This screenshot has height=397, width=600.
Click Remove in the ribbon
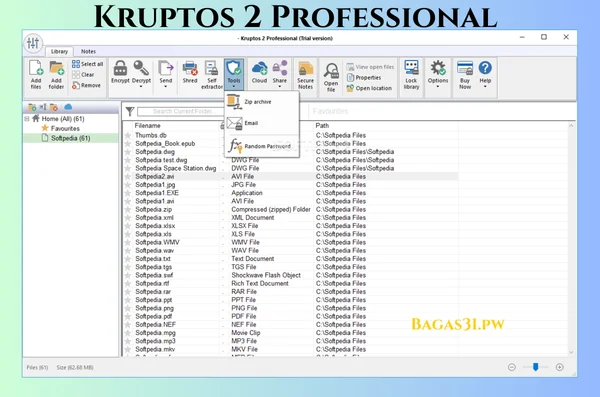(86, 85)
